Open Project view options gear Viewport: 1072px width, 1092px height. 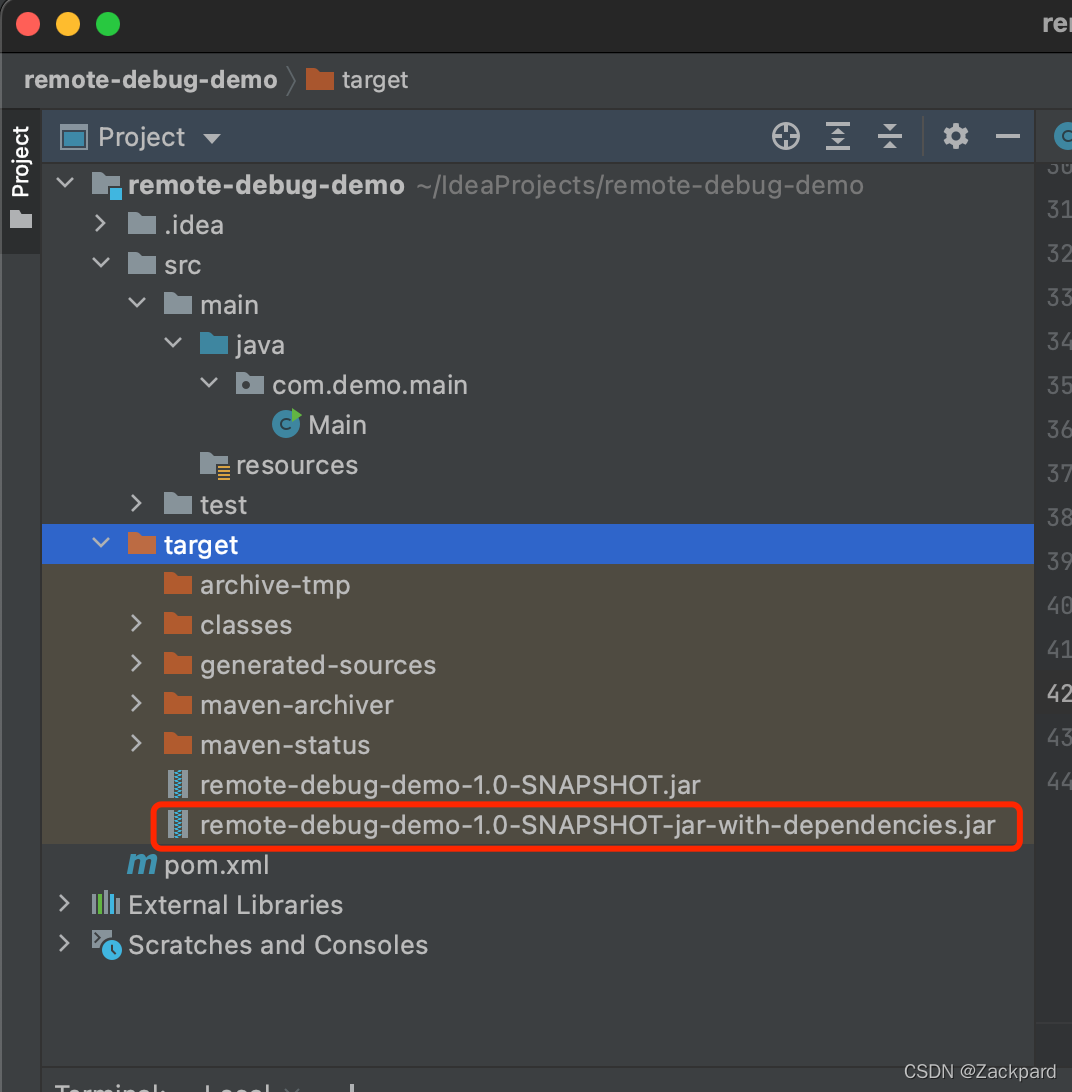pos(956,136)
